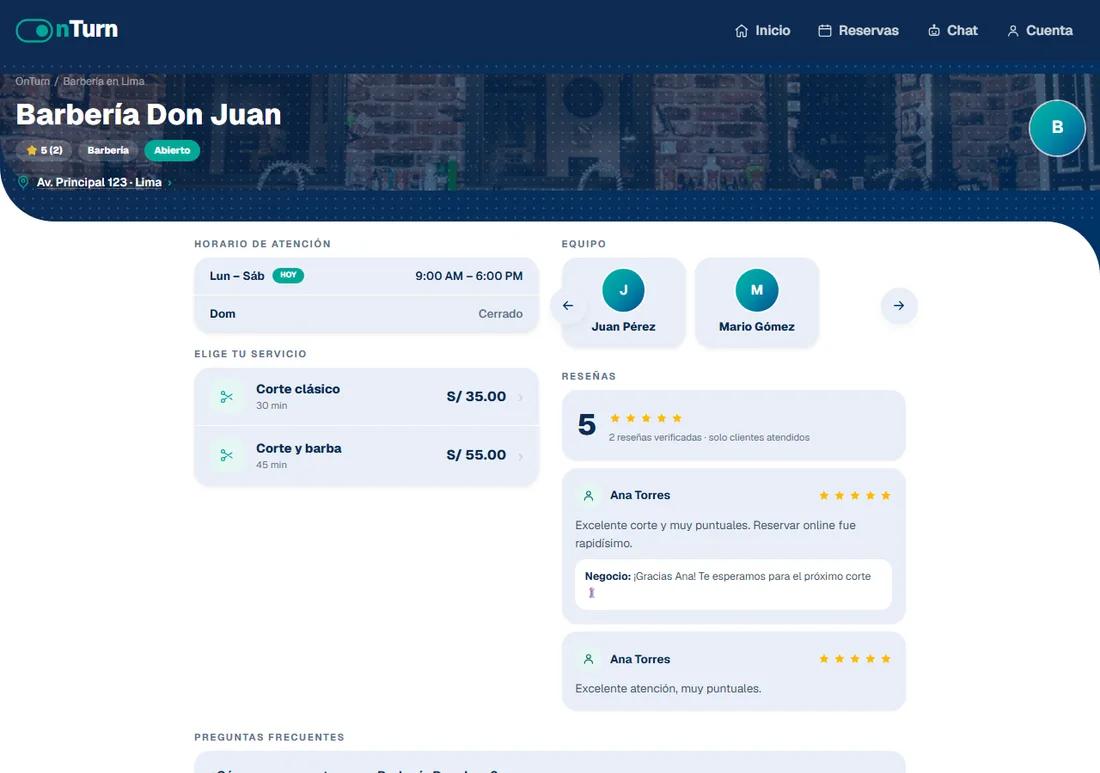Click the HOY badge in the schedule
The height and width of the screenshot is (773, 1100).
pyautogui.click(x=288, y=275)
